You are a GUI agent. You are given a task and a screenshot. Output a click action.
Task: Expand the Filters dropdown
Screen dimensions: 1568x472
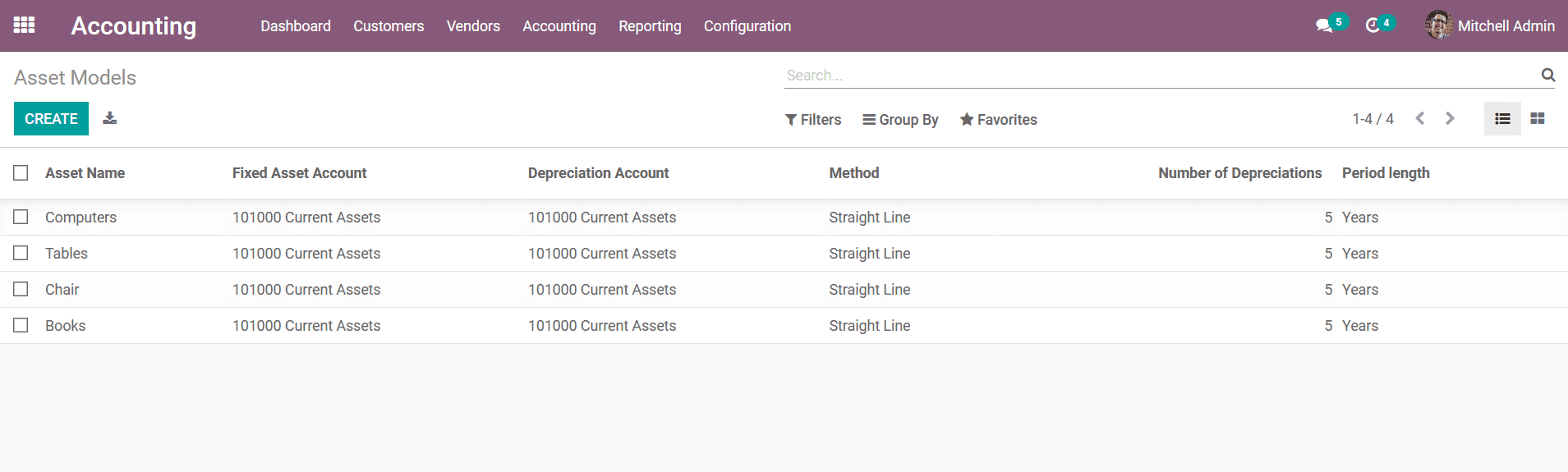pos(813,120)
